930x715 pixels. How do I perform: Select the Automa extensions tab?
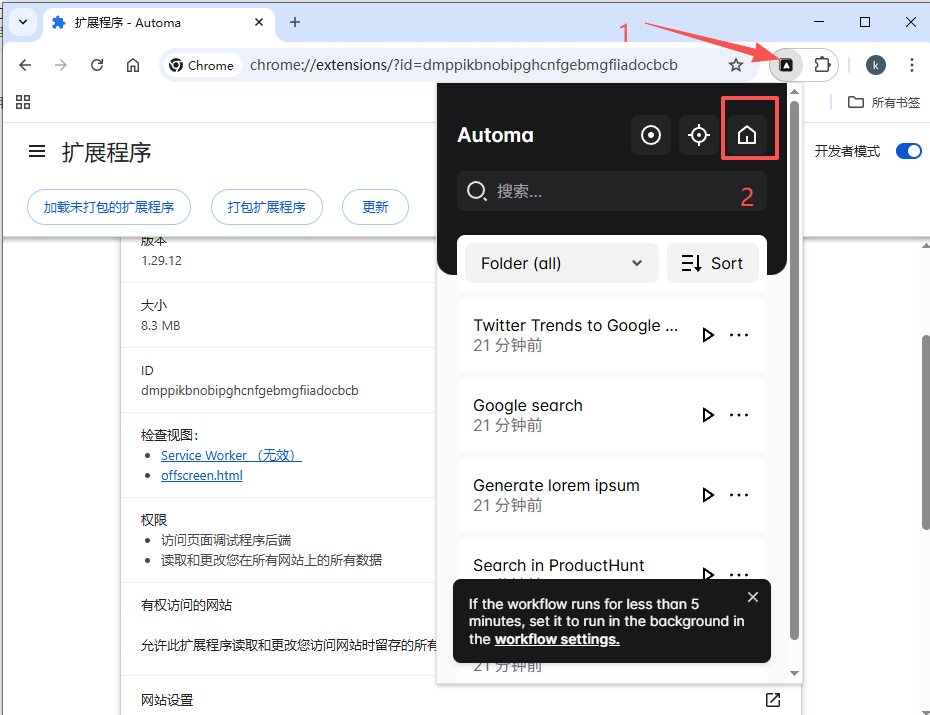[158, 23]
